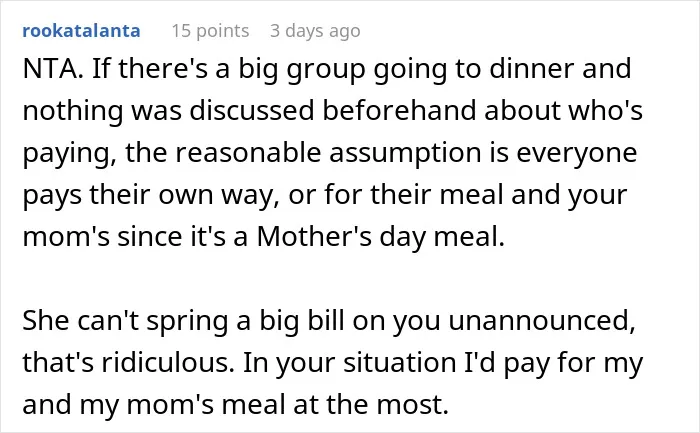Click the word 'paying,' in the comment
The image size is (700, 433).
70,154
